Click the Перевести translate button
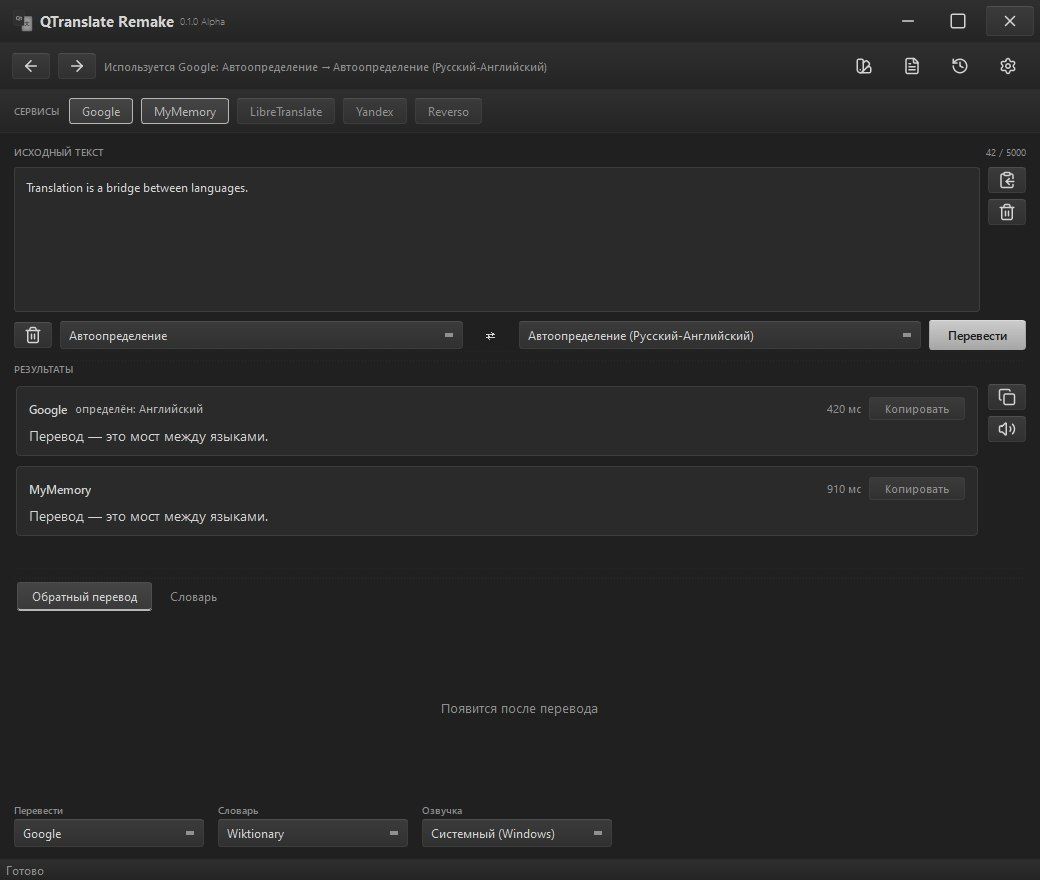 coord(977,336)
